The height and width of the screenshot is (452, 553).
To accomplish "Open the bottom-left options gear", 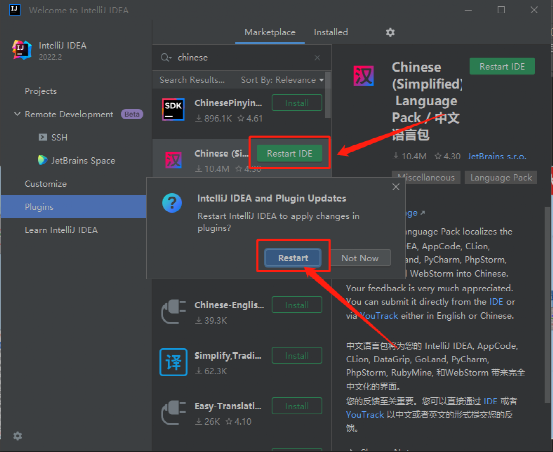I will 17,436.
